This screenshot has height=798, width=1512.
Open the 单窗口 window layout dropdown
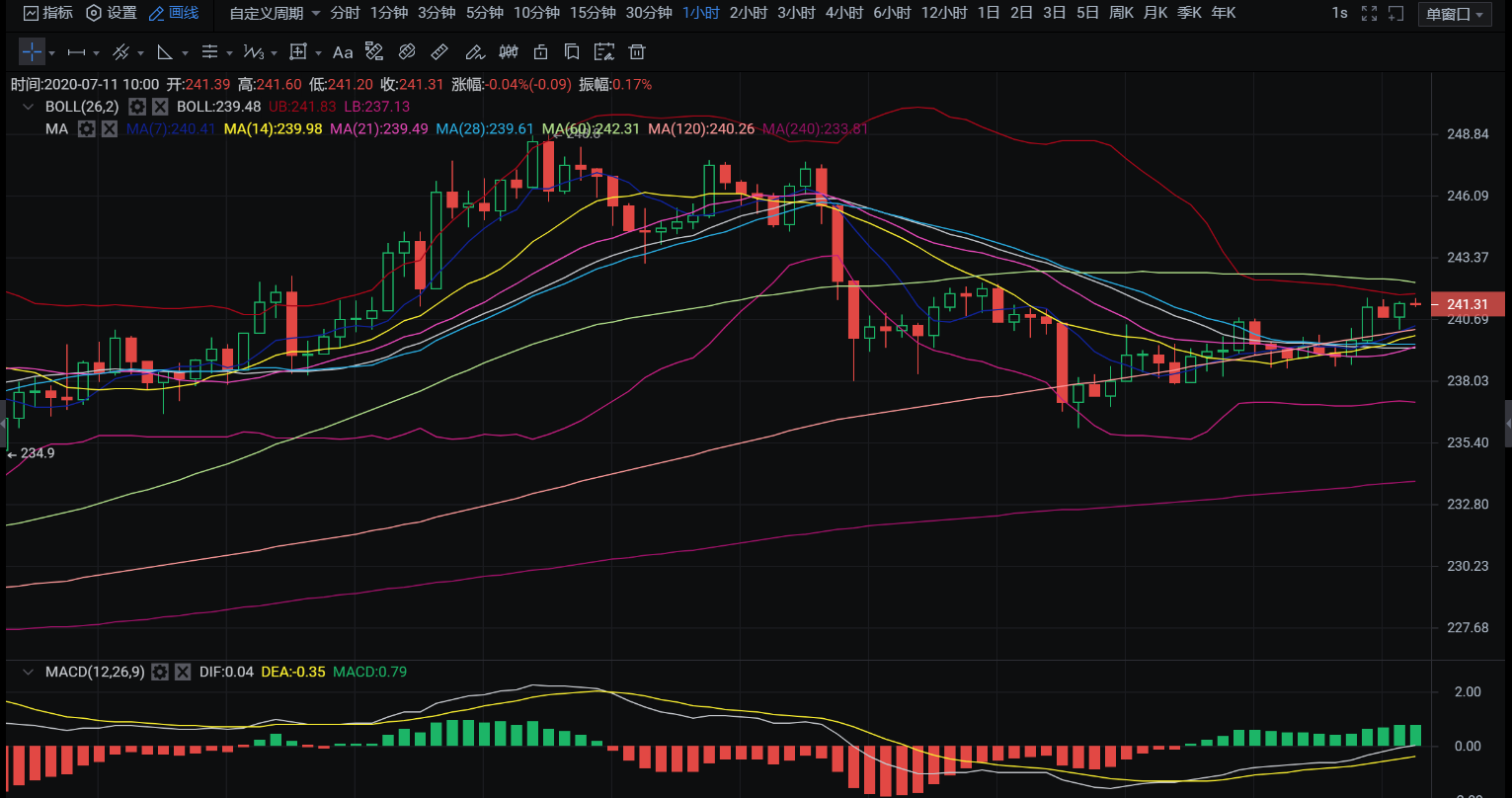point(1455,14)
